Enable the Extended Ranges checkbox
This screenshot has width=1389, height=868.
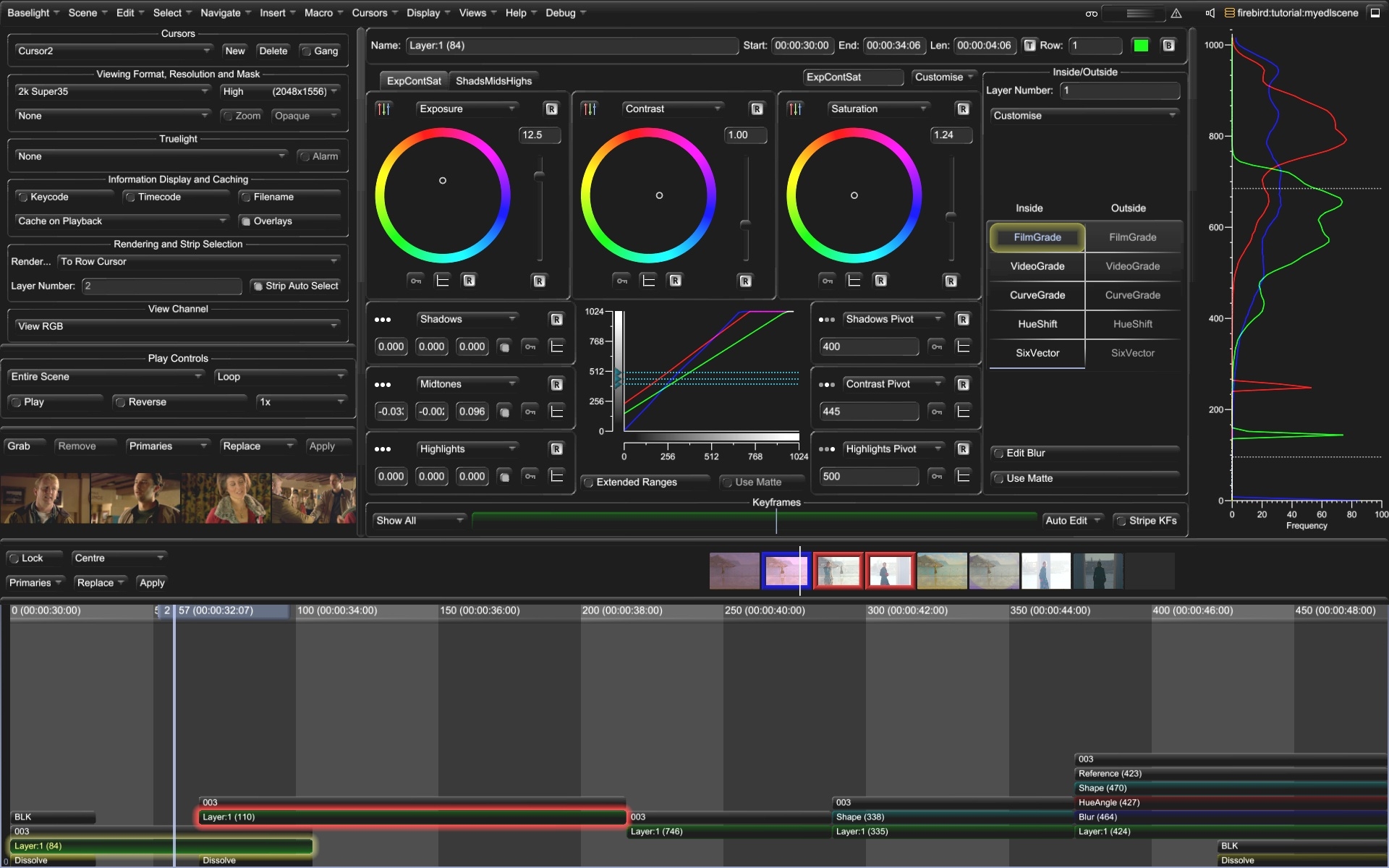(590, 482)
